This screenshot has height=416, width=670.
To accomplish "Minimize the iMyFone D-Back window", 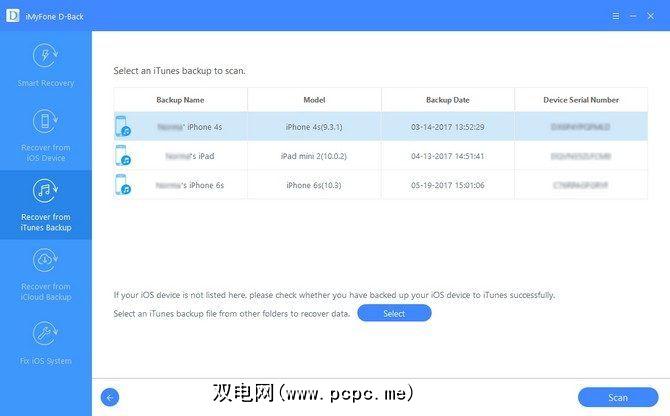I will [633, 16].
